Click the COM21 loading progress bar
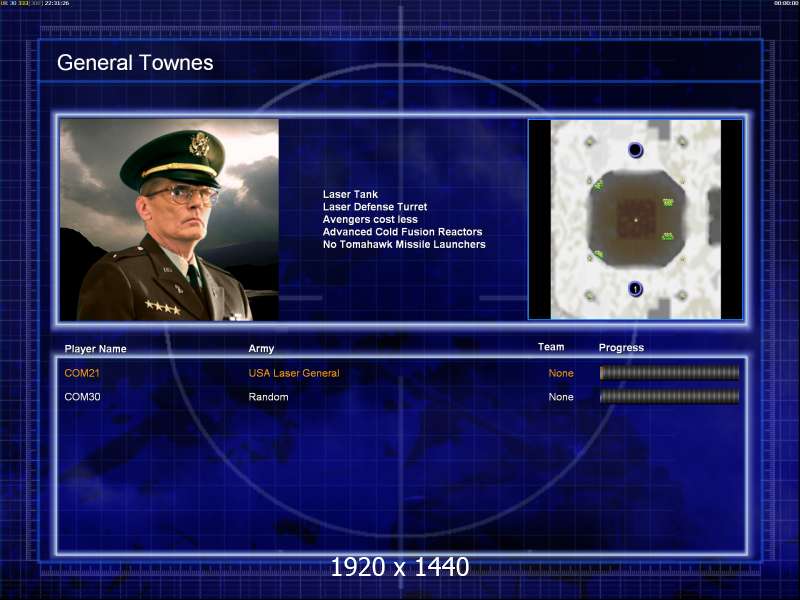The image size is (800, 600). coord(669,373)
